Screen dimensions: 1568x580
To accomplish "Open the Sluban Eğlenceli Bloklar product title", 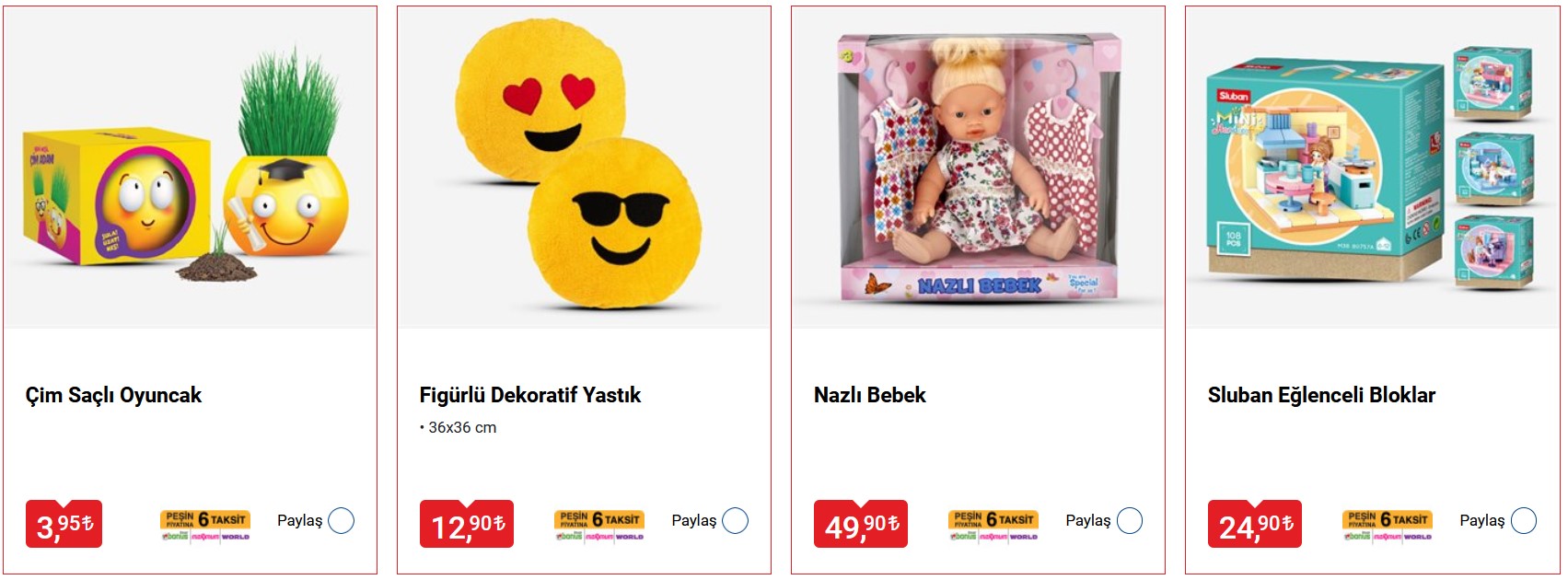I will click(1321, 395).
